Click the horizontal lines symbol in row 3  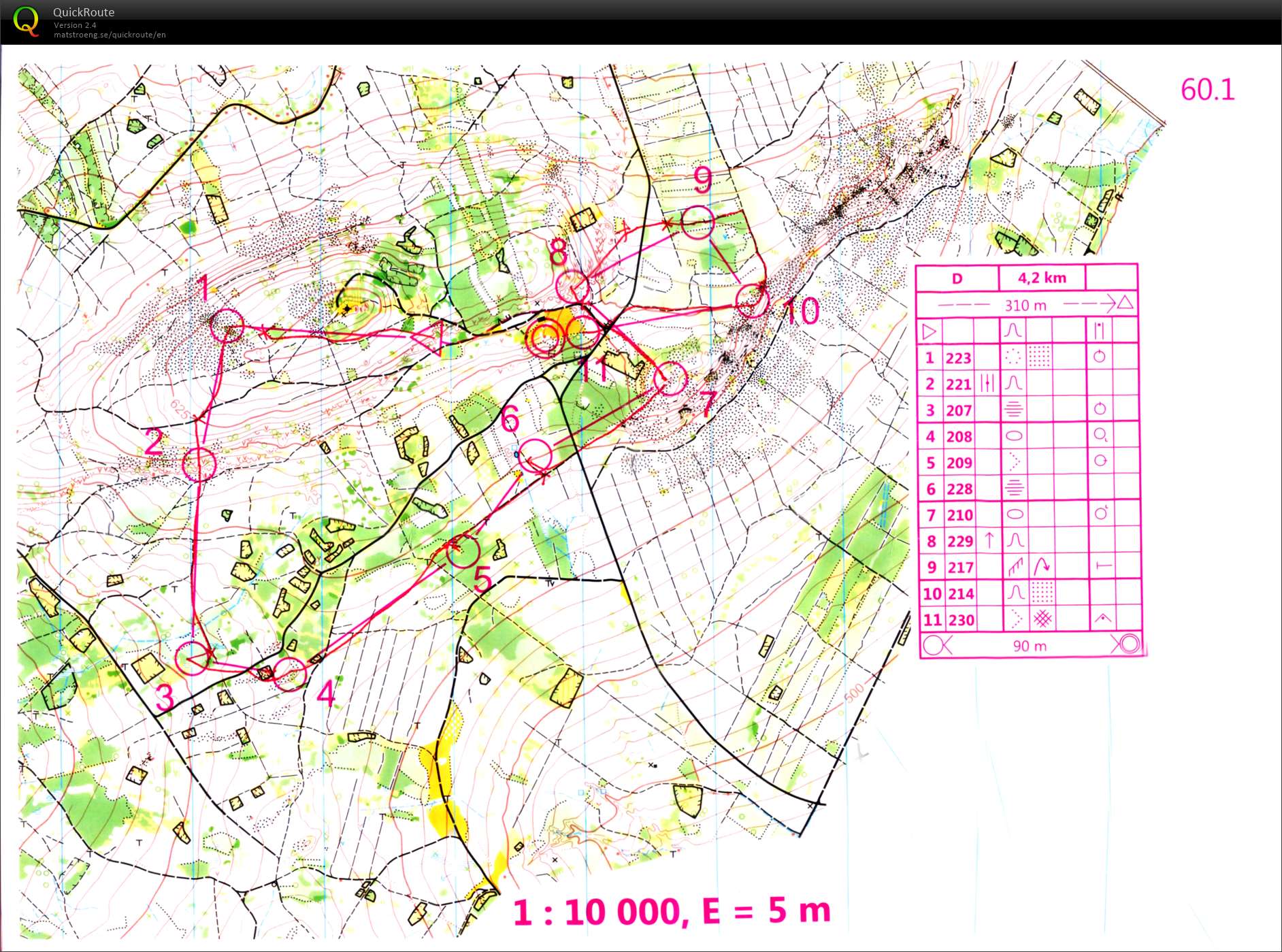(1013, 410)
